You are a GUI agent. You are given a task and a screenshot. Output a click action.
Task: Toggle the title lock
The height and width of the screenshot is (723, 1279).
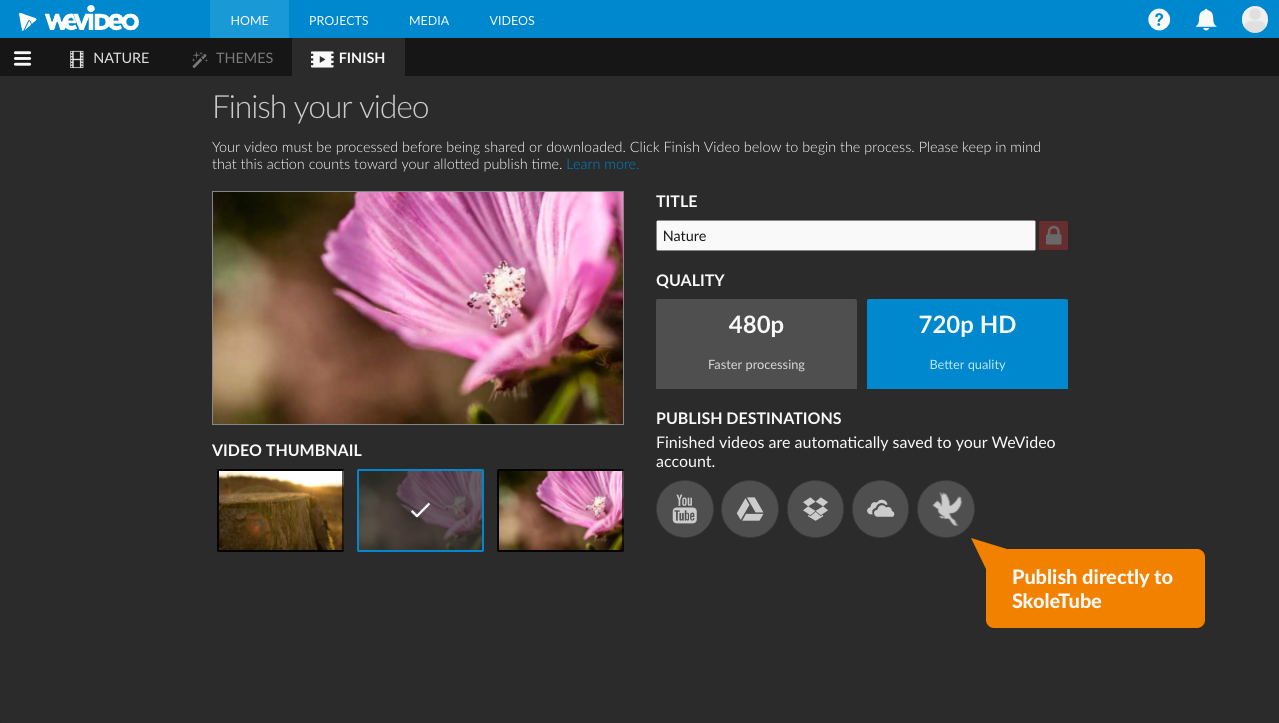click(1052, 235)
